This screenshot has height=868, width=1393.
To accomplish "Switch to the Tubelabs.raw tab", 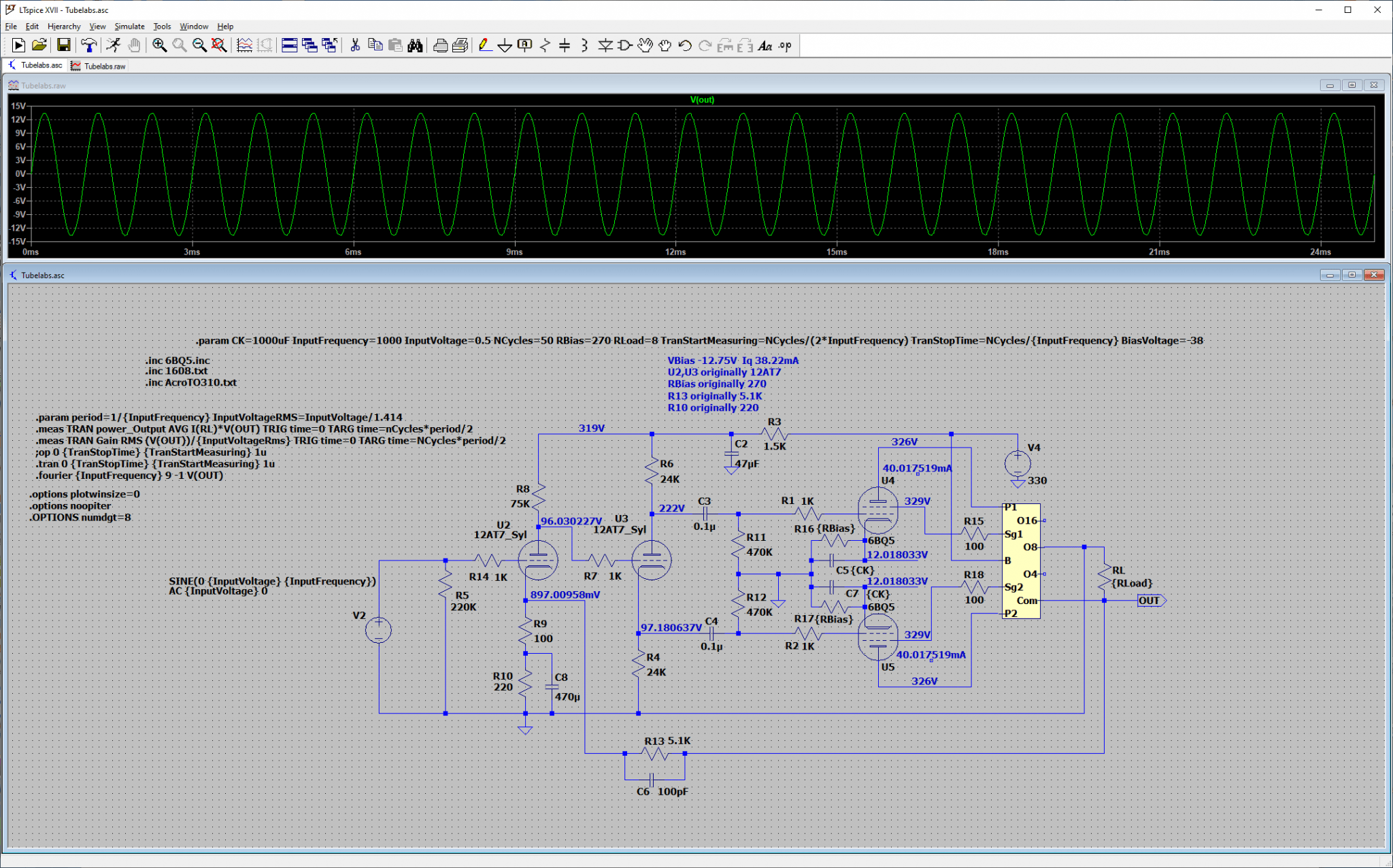I will pos(99,66).
